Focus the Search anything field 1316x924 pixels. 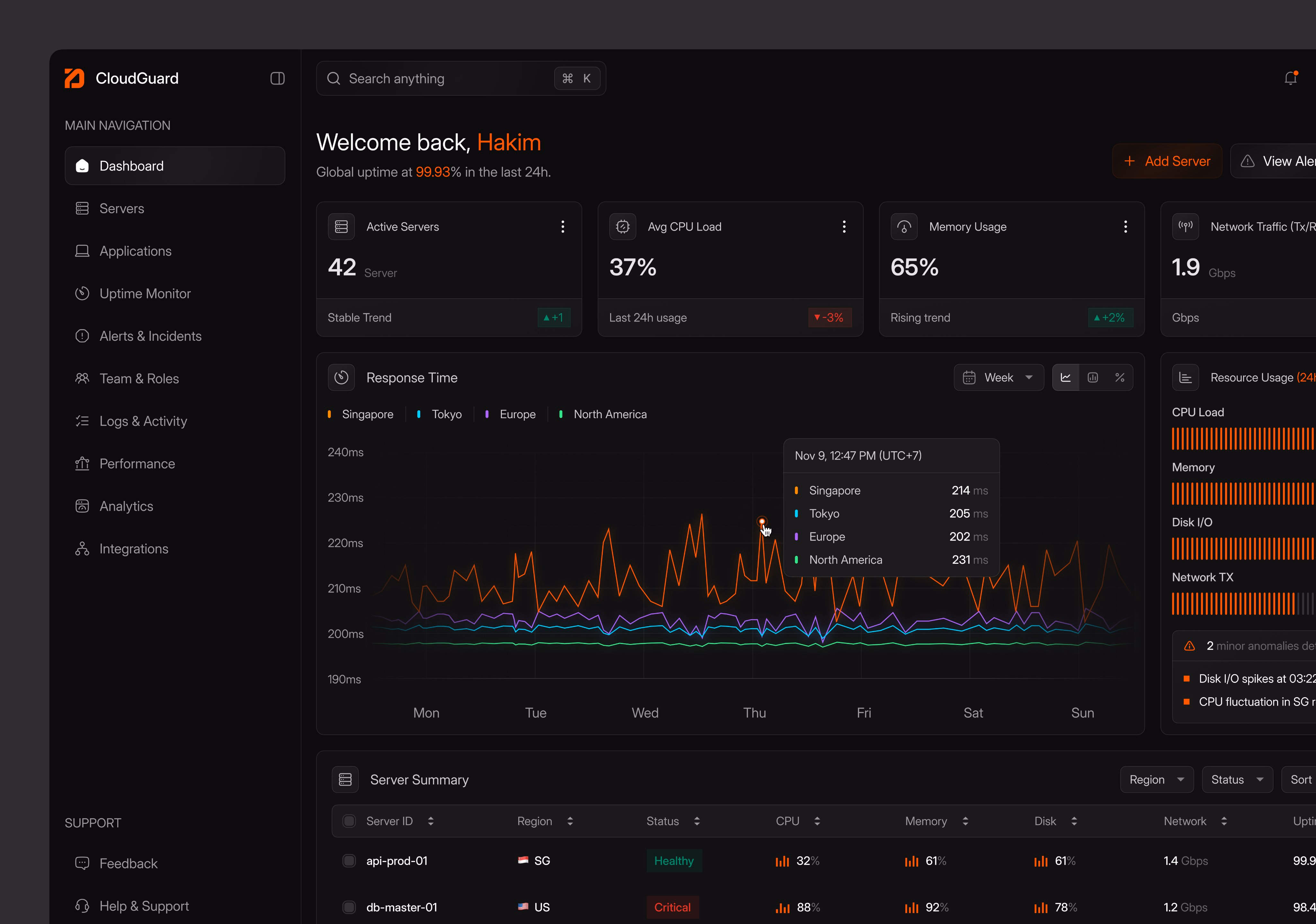(x=461, y=78)
